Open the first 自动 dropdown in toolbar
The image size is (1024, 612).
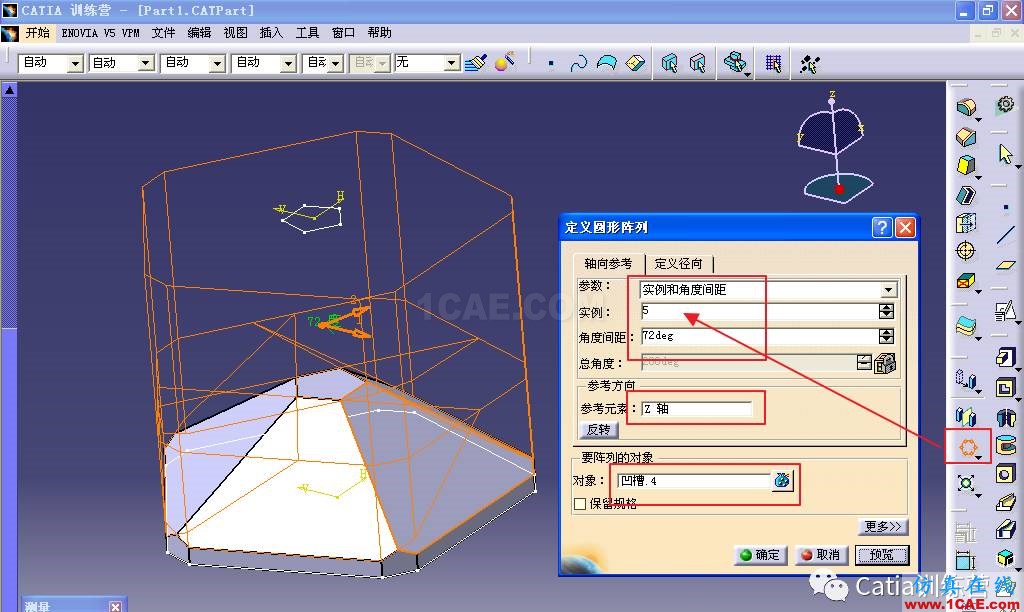click(x=76, y=63)
